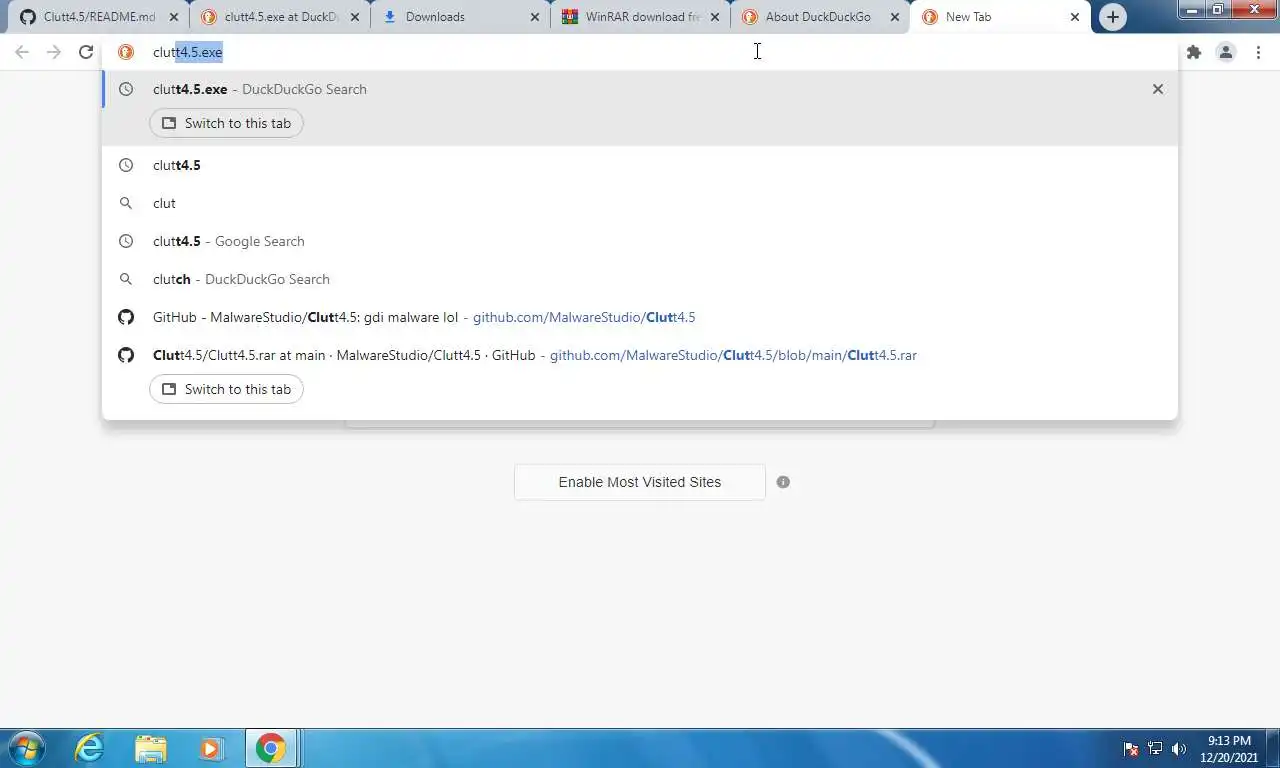
Task: Close the WinRAR download tab
Action: coord(715,17)
